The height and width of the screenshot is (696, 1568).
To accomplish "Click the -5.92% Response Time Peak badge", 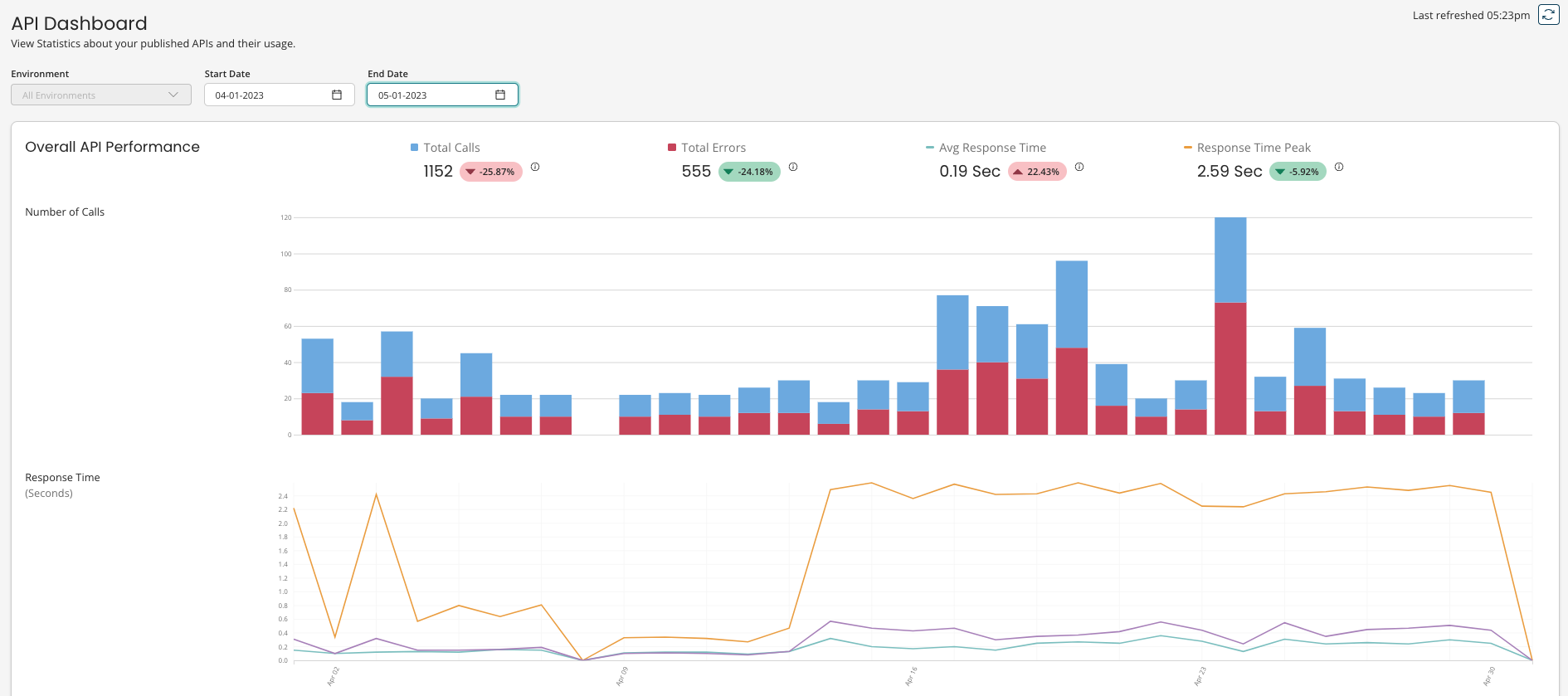I will point(1298,172).
